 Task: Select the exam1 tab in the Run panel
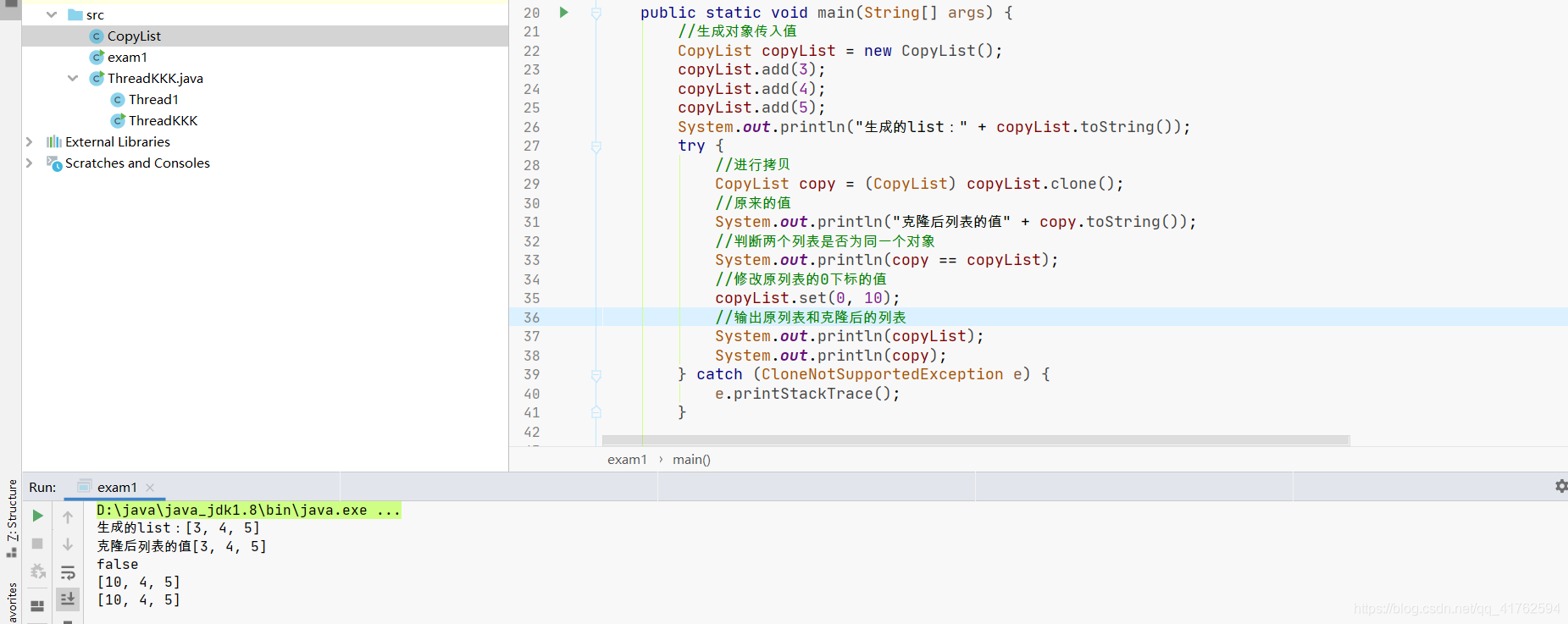point(116,487)
